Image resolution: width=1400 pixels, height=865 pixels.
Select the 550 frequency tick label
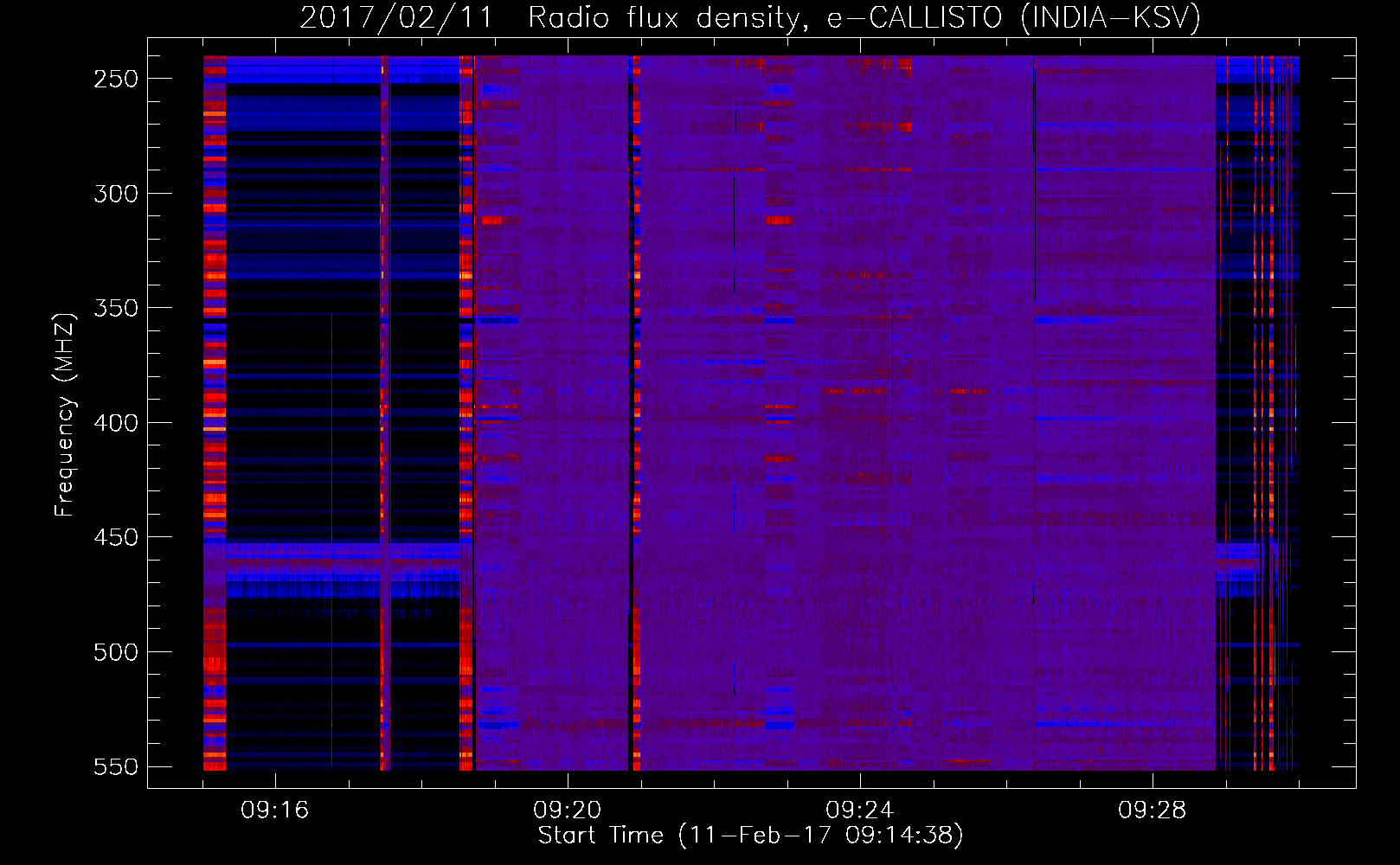coord(116,766)
